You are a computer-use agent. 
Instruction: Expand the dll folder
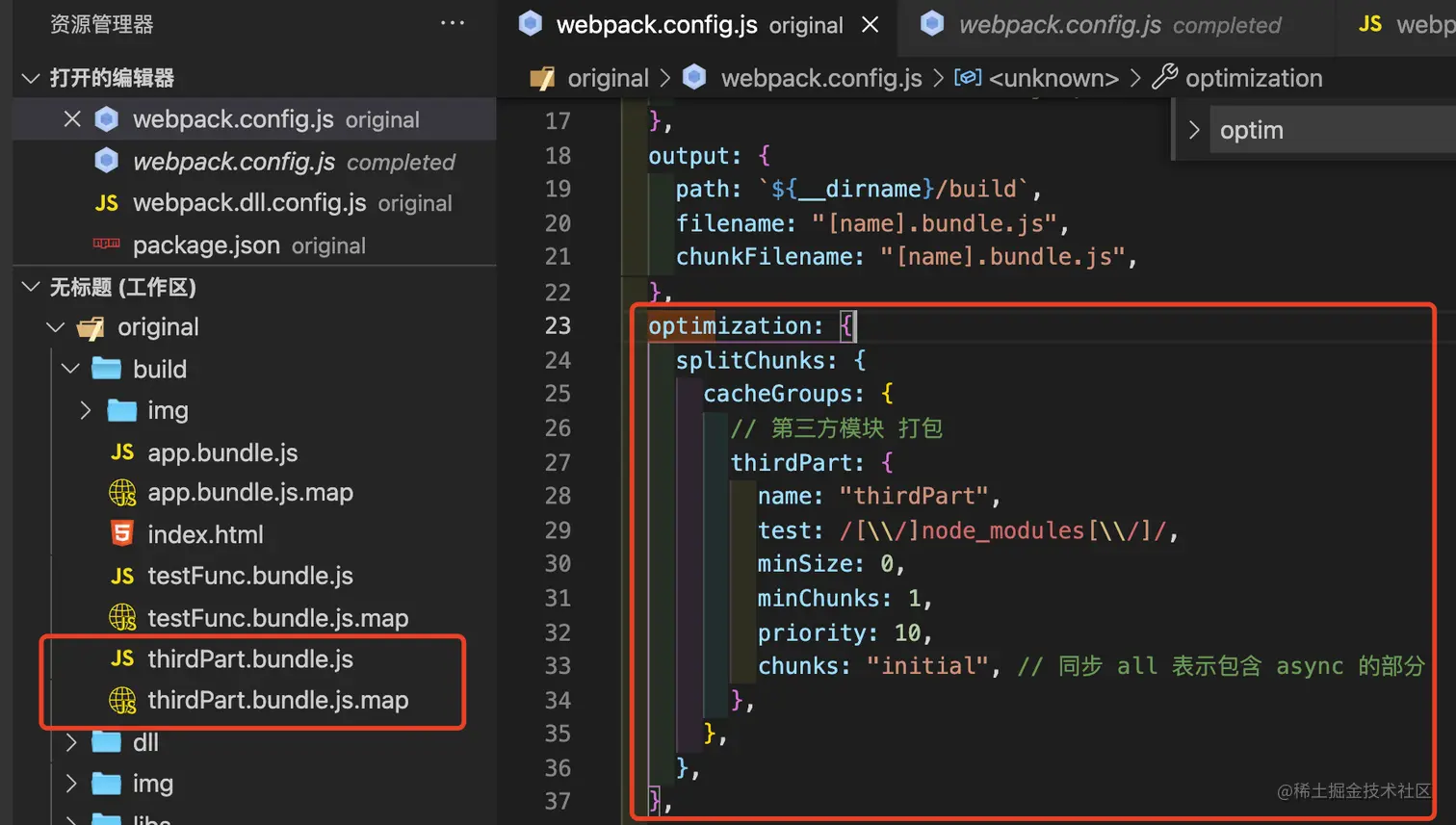coord(70,741)
